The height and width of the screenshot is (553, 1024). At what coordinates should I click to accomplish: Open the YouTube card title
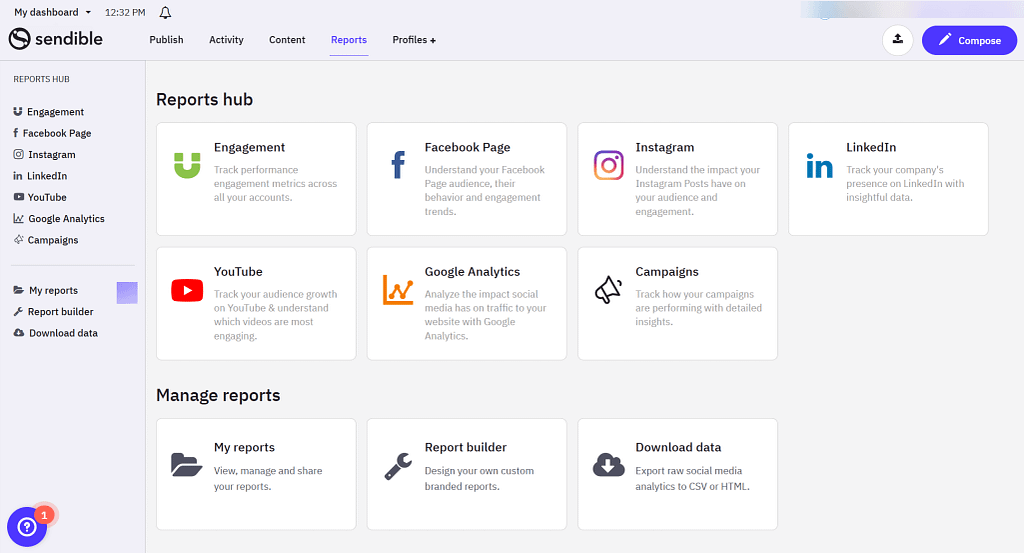click(x=238, y=272)
